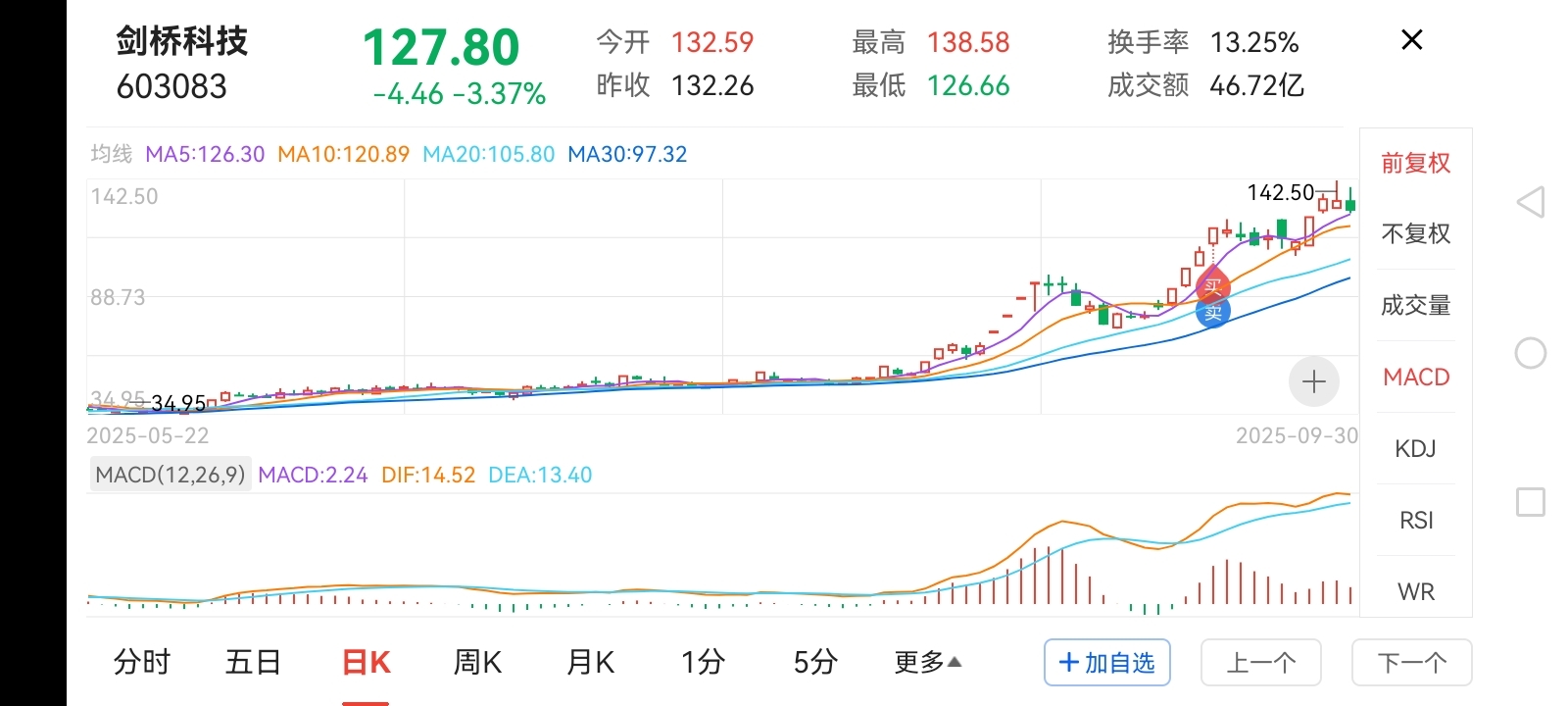
Task: Tap Android recents square navigation button
Action: click(x=1531, y=502)
